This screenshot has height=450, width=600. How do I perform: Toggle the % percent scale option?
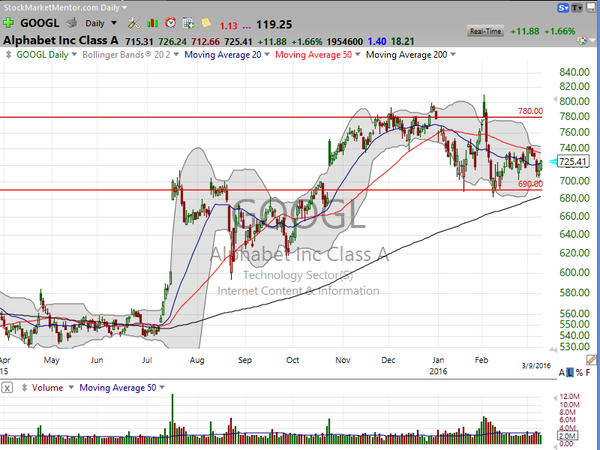pos(579,372)
